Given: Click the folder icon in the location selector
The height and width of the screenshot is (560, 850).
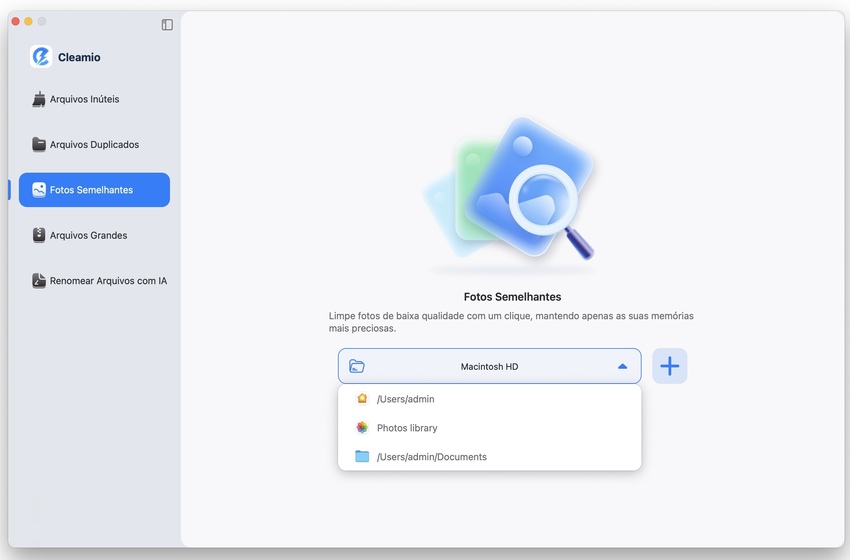Looking at the screenshot, I should coord(357,366).
